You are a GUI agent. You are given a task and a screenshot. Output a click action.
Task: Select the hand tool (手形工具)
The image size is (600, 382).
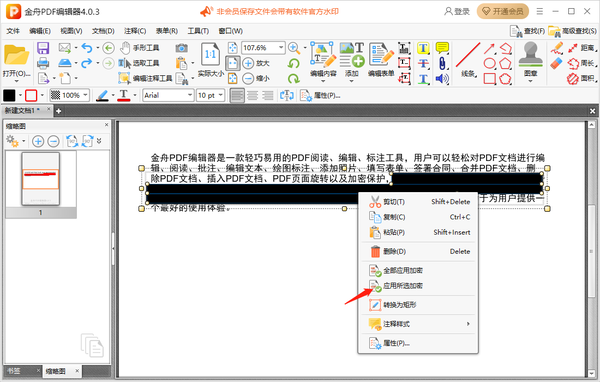pyautogui.click(x=140, y=48)
